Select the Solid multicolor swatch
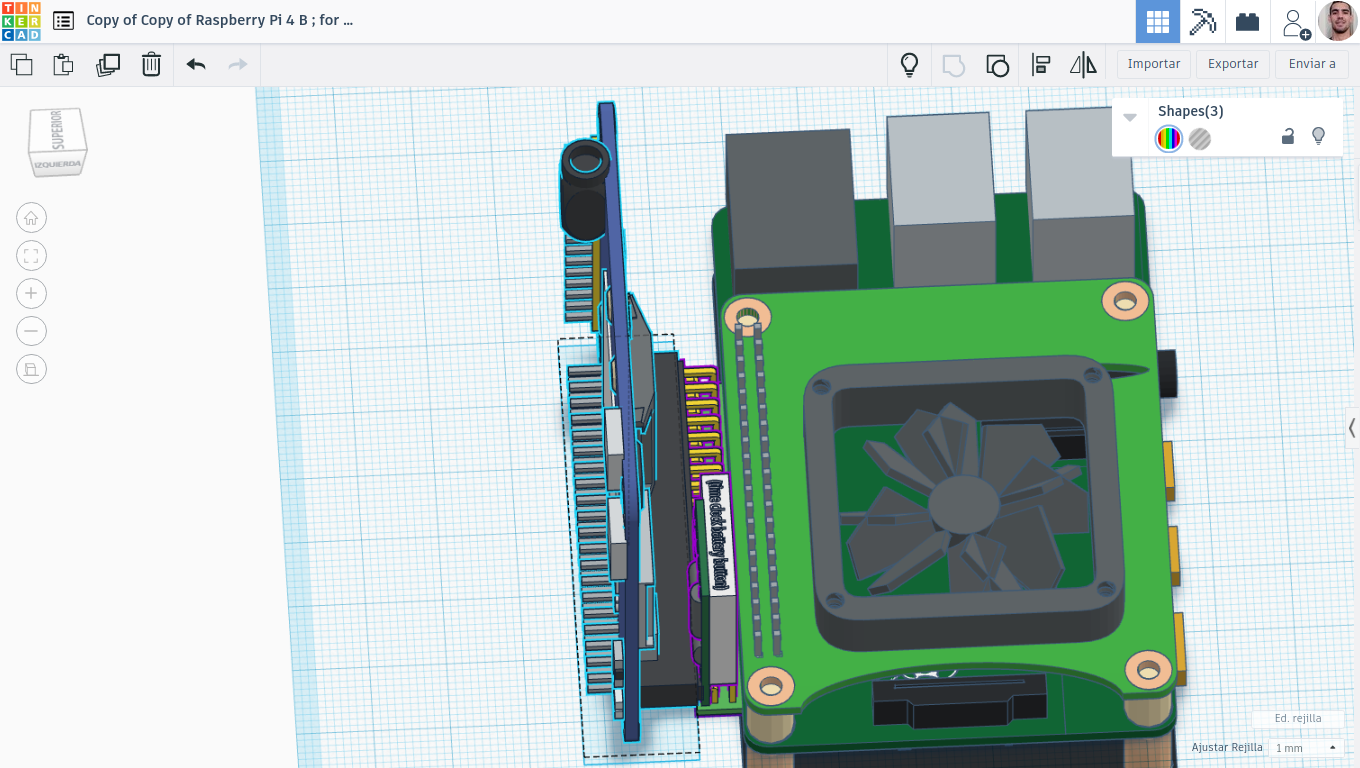 pos(1168,138)
